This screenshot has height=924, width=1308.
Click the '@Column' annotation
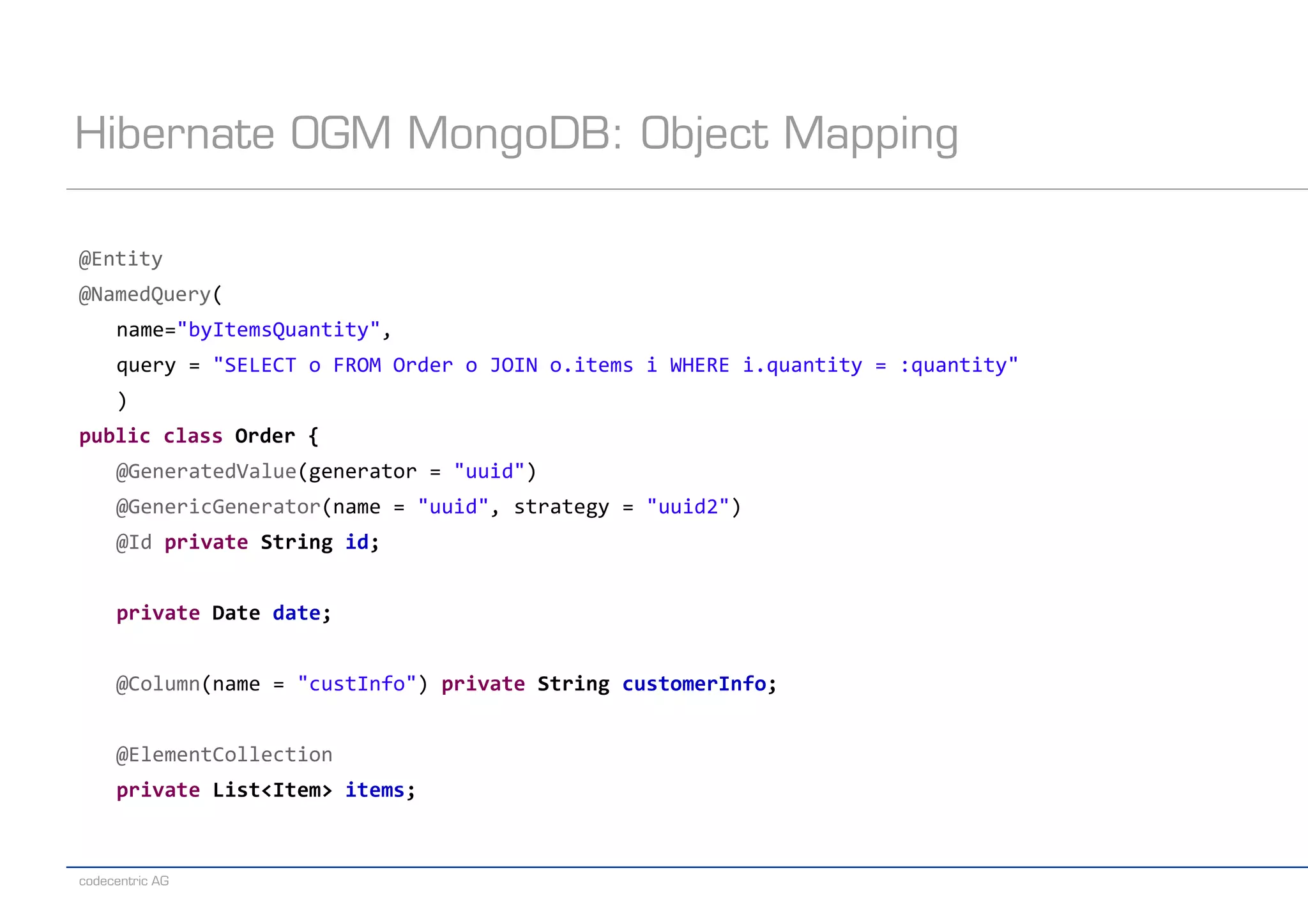[158, 684]
